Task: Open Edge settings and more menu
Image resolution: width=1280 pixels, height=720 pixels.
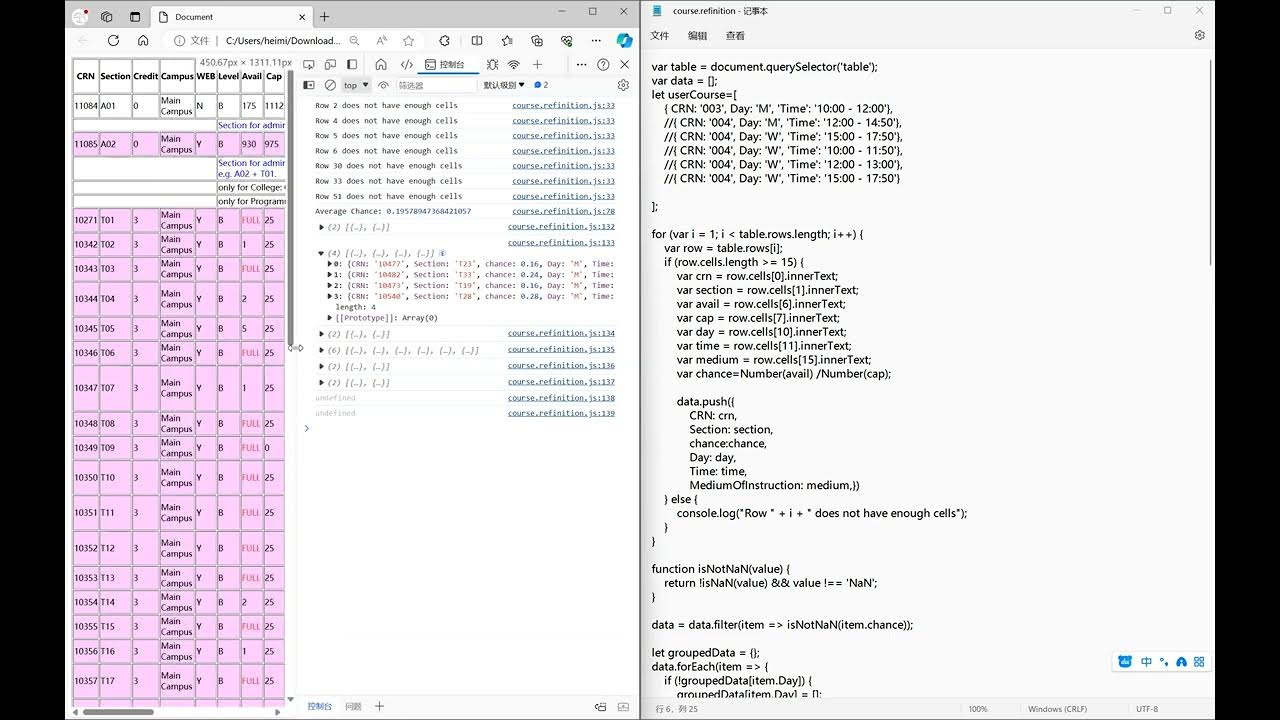Action: pyautogui.click(x=597, y=41)
